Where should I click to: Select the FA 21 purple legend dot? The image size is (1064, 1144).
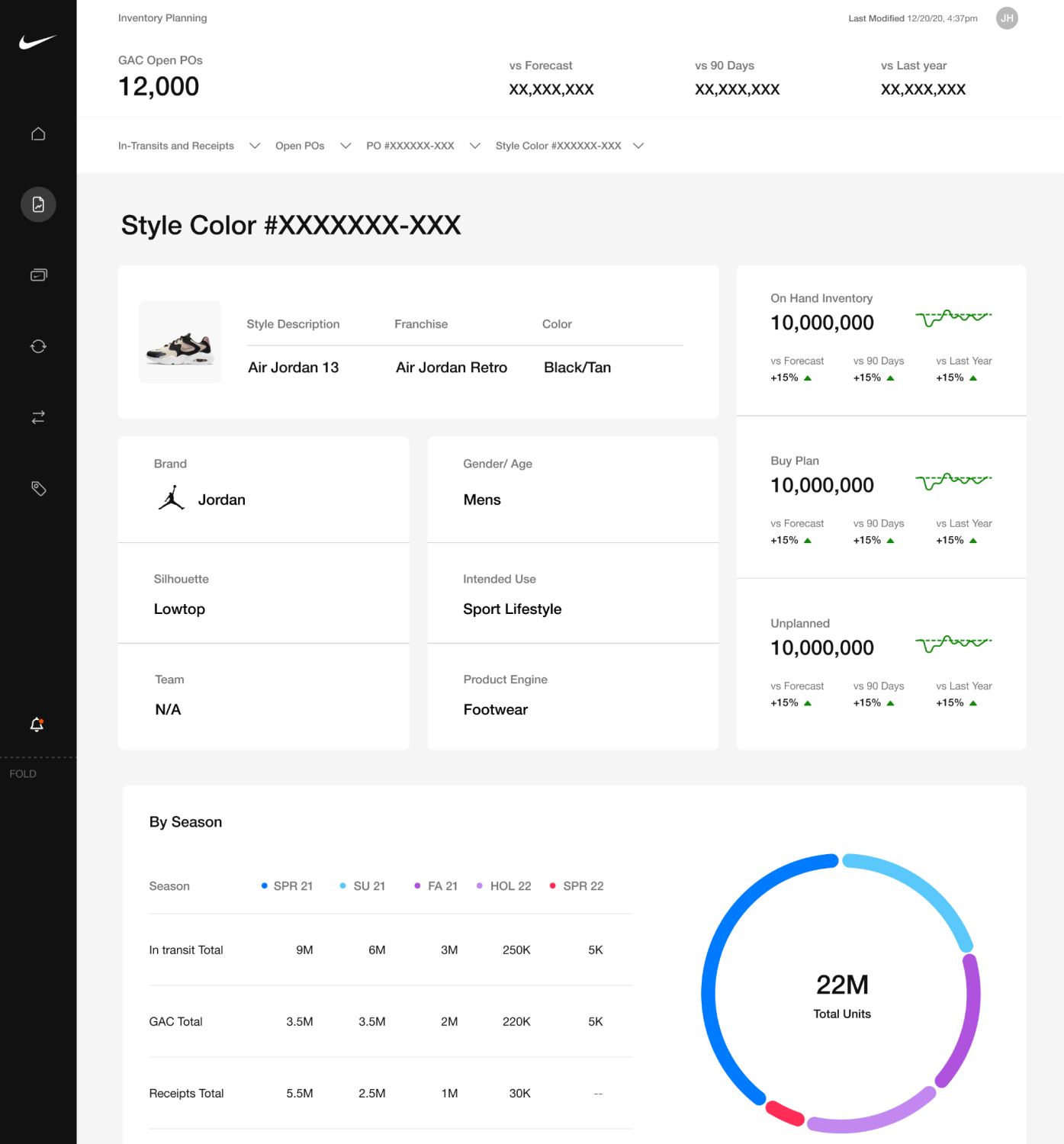[417, 885]
